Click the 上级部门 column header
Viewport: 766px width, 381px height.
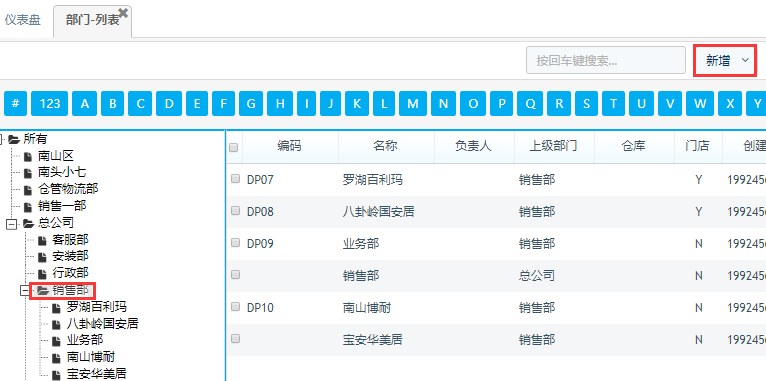(554, 146)
